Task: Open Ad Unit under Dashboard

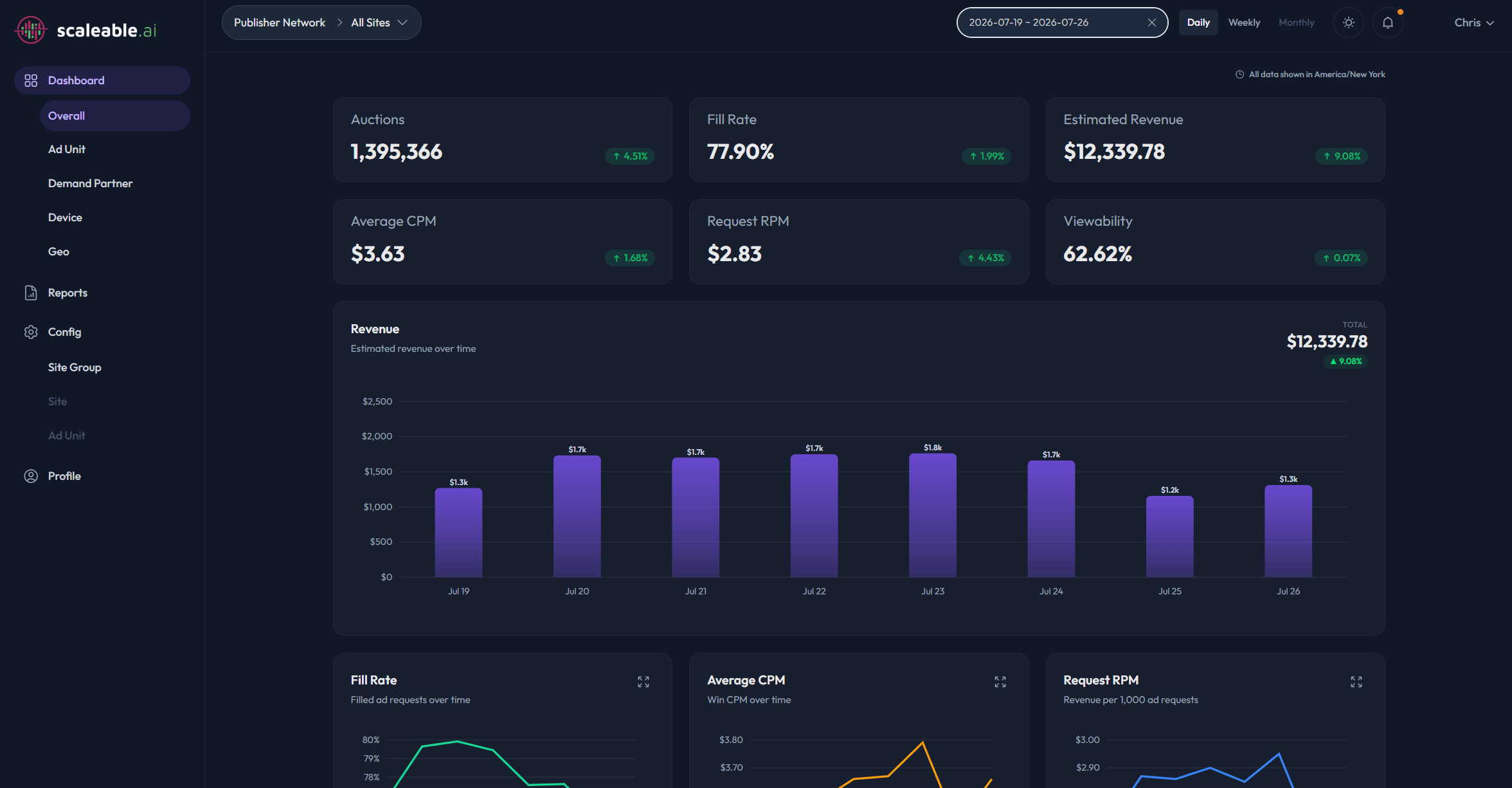Action: [66, 149]
